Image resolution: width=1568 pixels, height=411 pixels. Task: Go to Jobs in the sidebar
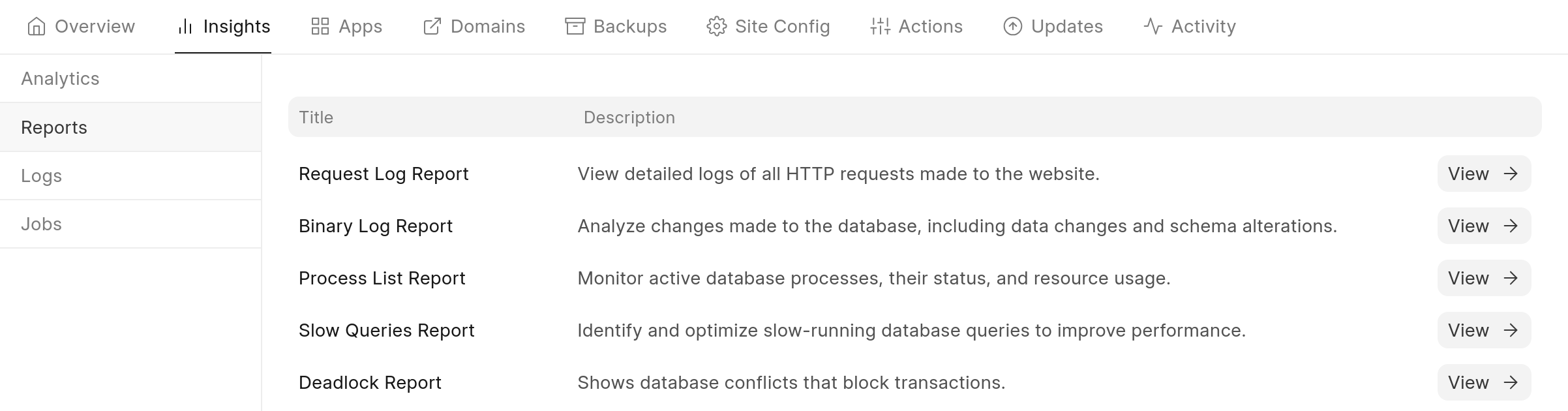tap(41, 224)
